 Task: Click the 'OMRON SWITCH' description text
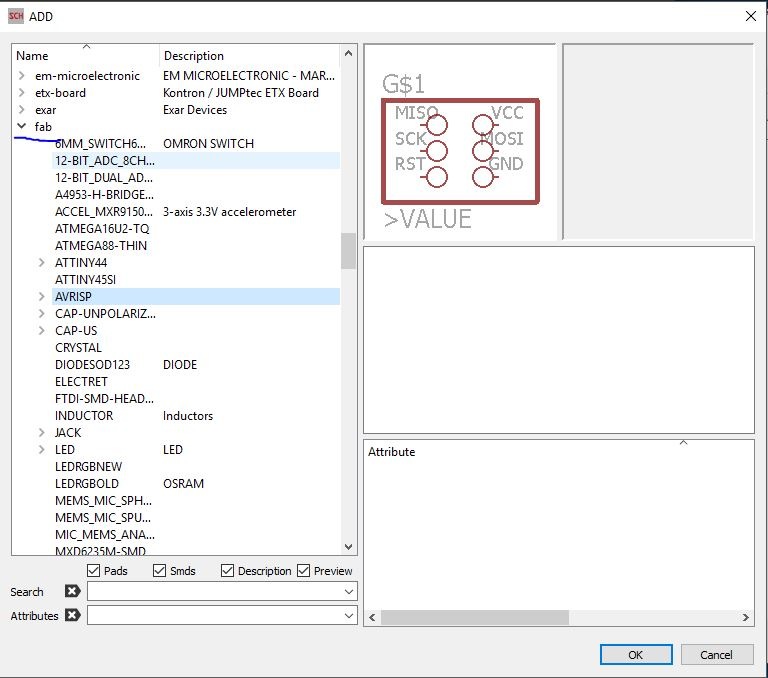(x=209, y=144)
